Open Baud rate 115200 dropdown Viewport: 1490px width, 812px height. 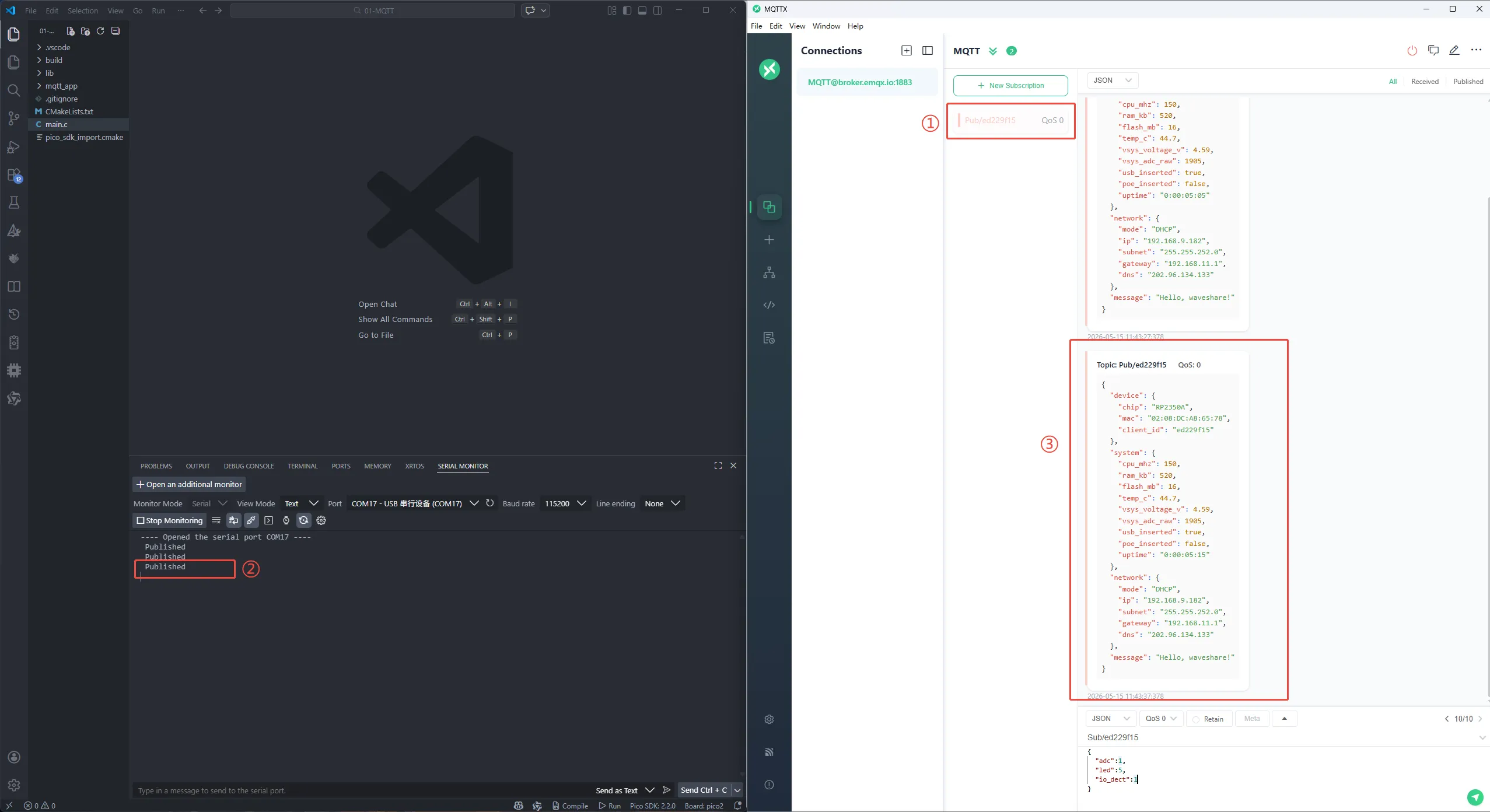[x=565, y=503]
